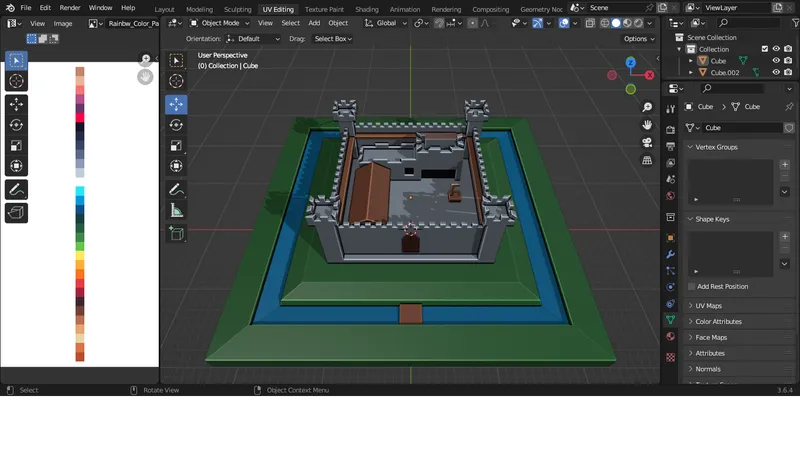
Task: Open the Physics properties tab
Action: pos(670,287)
